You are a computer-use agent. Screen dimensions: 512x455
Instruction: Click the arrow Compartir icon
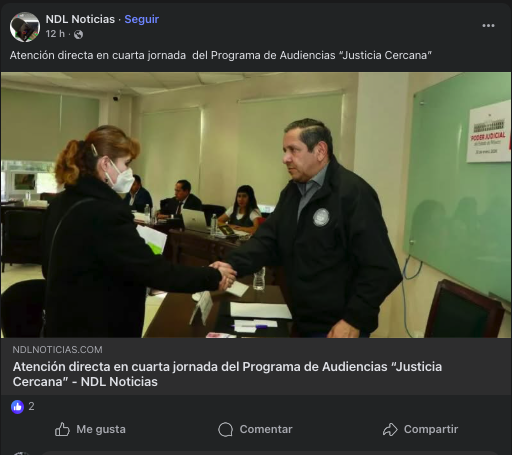tap(390, 429)
